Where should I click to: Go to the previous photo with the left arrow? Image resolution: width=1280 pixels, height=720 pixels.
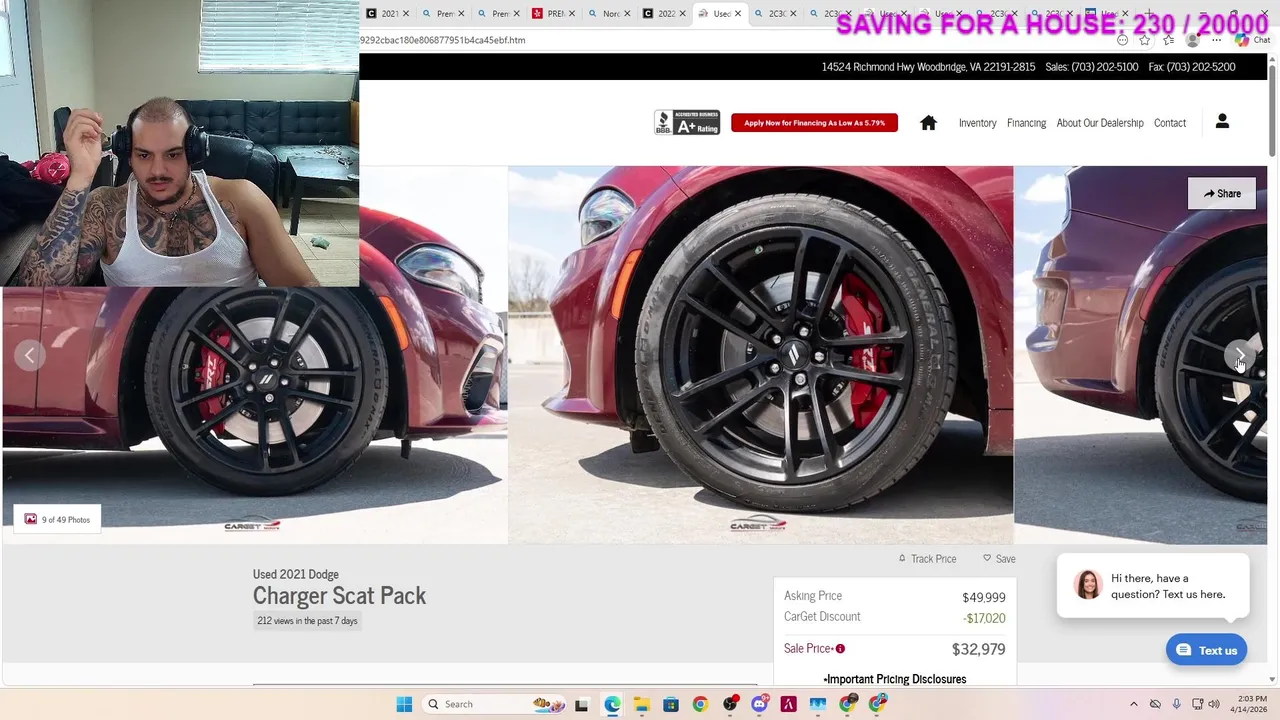(x=29, y=355)
